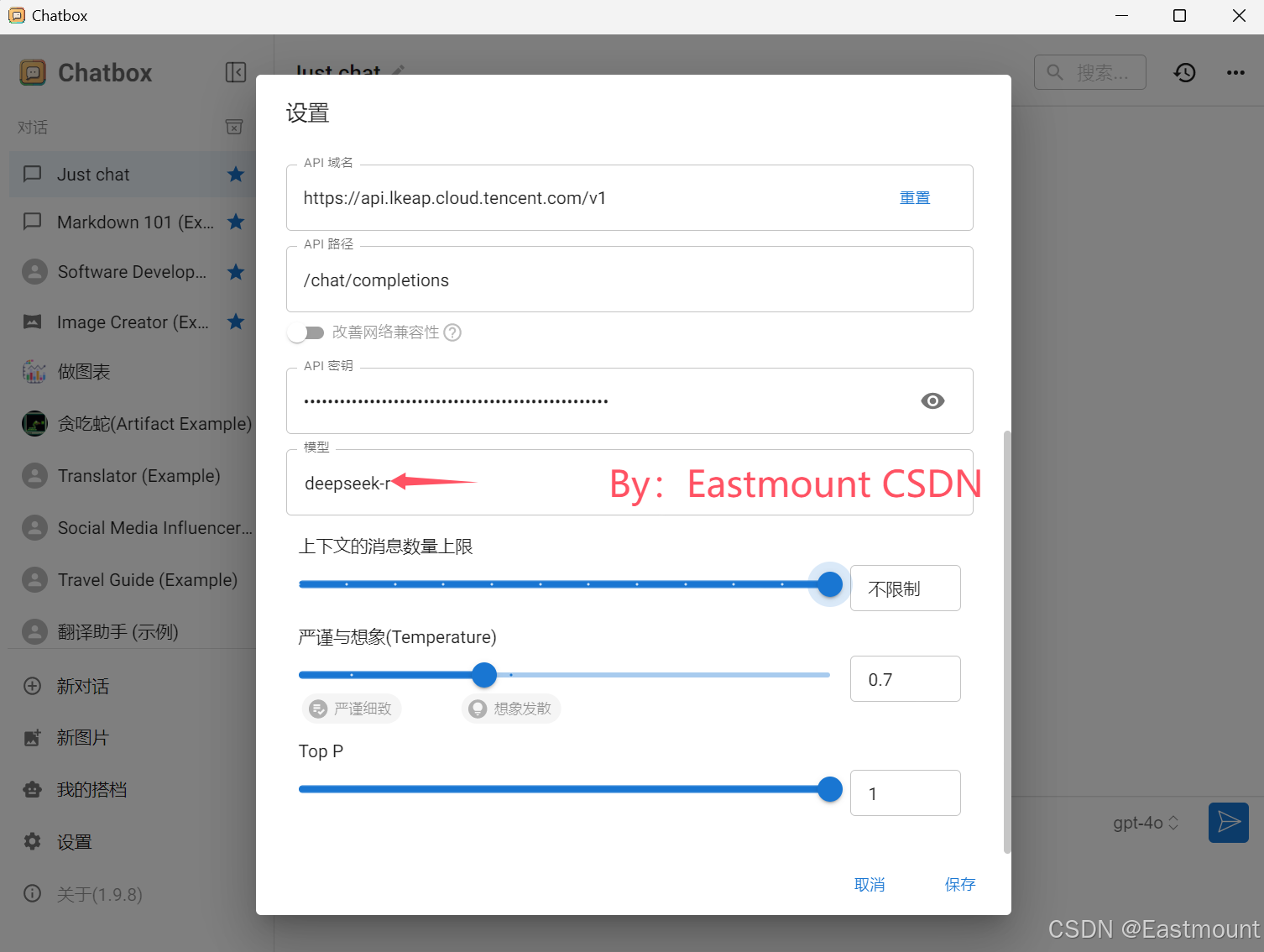The width and height of the screenshot is (1264, 952).
Task: Open the 做图表 conversation
Action: pos(133,371)
